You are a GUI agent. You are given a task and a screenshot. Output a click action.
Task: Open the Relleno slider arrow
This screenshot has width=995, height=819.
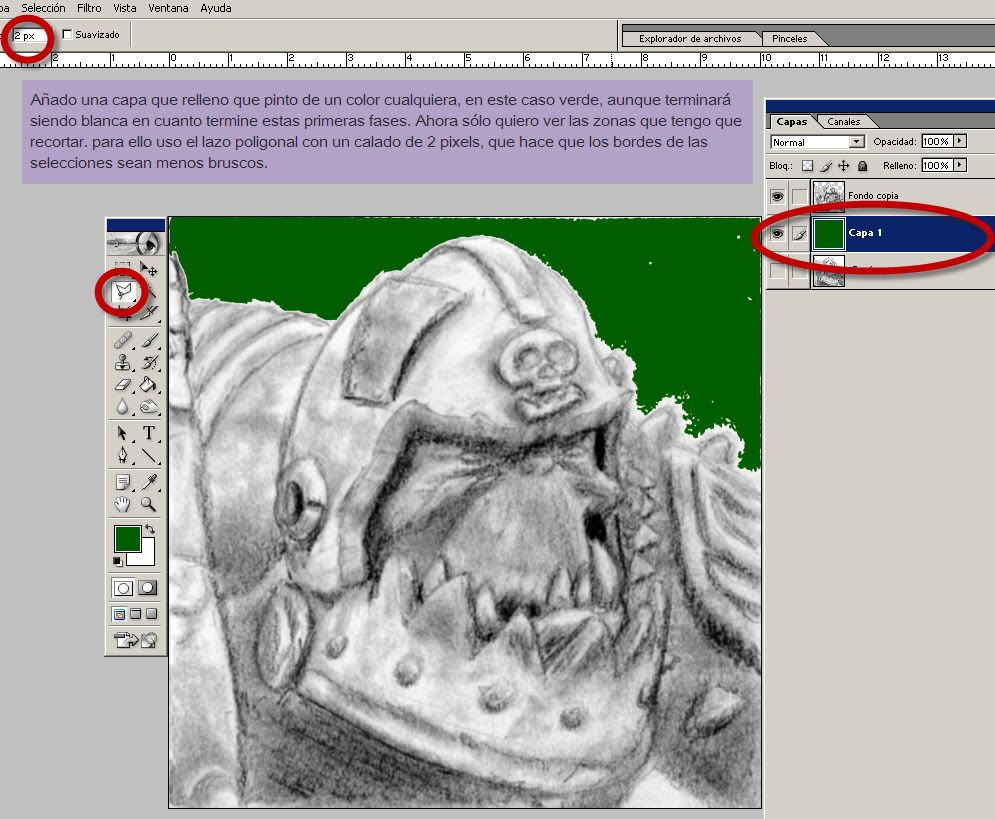(960, 165)
